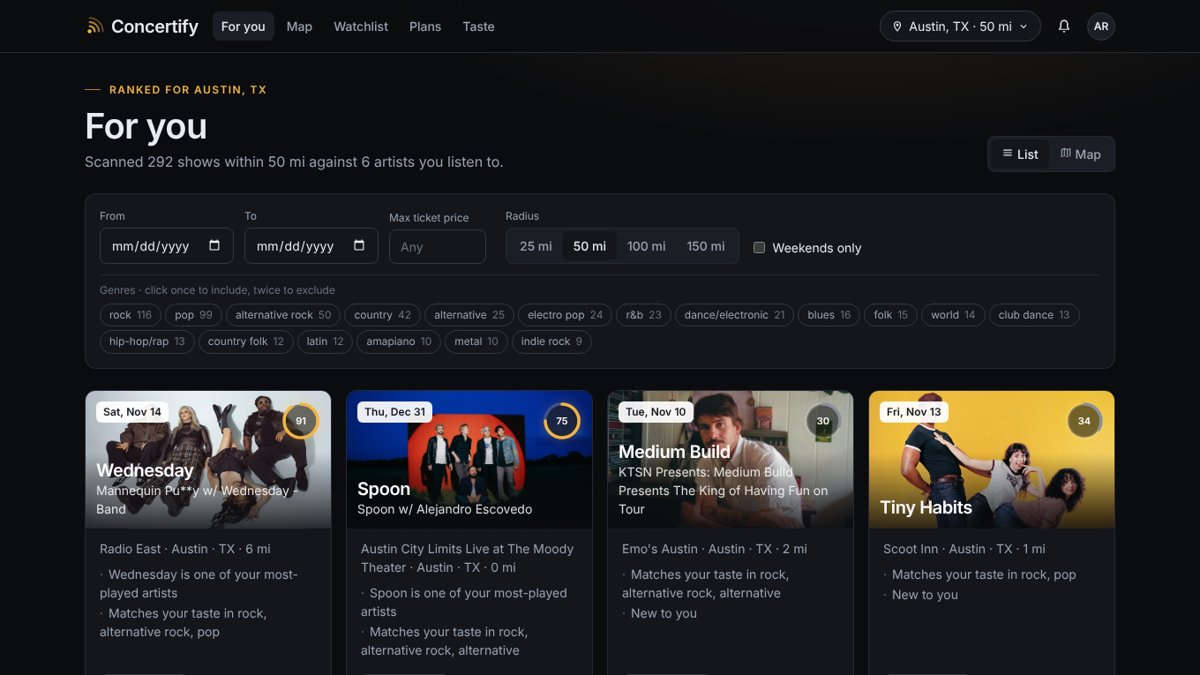Toggle the hip-hop/rap genre chip
The width and height of the screenshot is (1200, 675).
pos(147,342)
